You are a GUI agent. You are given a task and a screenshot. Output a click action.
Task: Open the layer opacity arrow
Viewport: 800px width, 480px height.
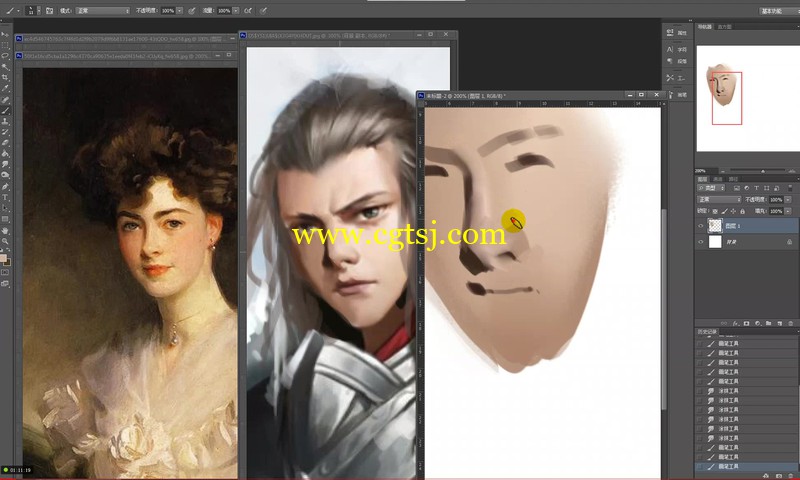point(788,199)
